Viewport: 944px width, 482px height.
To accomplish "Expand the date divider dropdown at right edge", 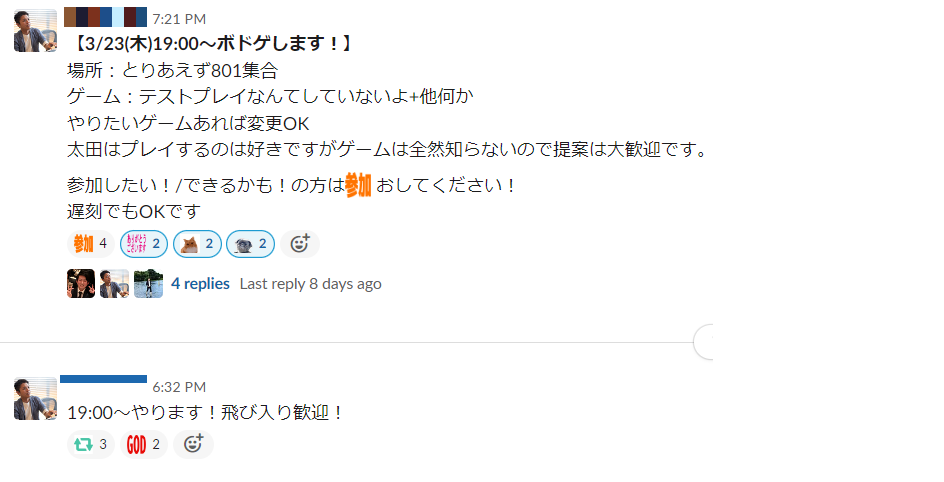I will (x=704, y=342).
